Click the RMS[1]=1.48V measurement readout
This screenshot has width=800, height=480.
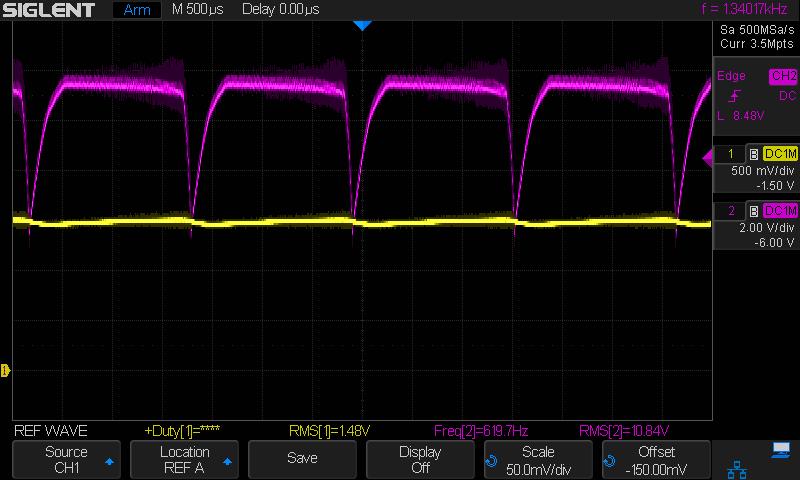coord(329,431)
